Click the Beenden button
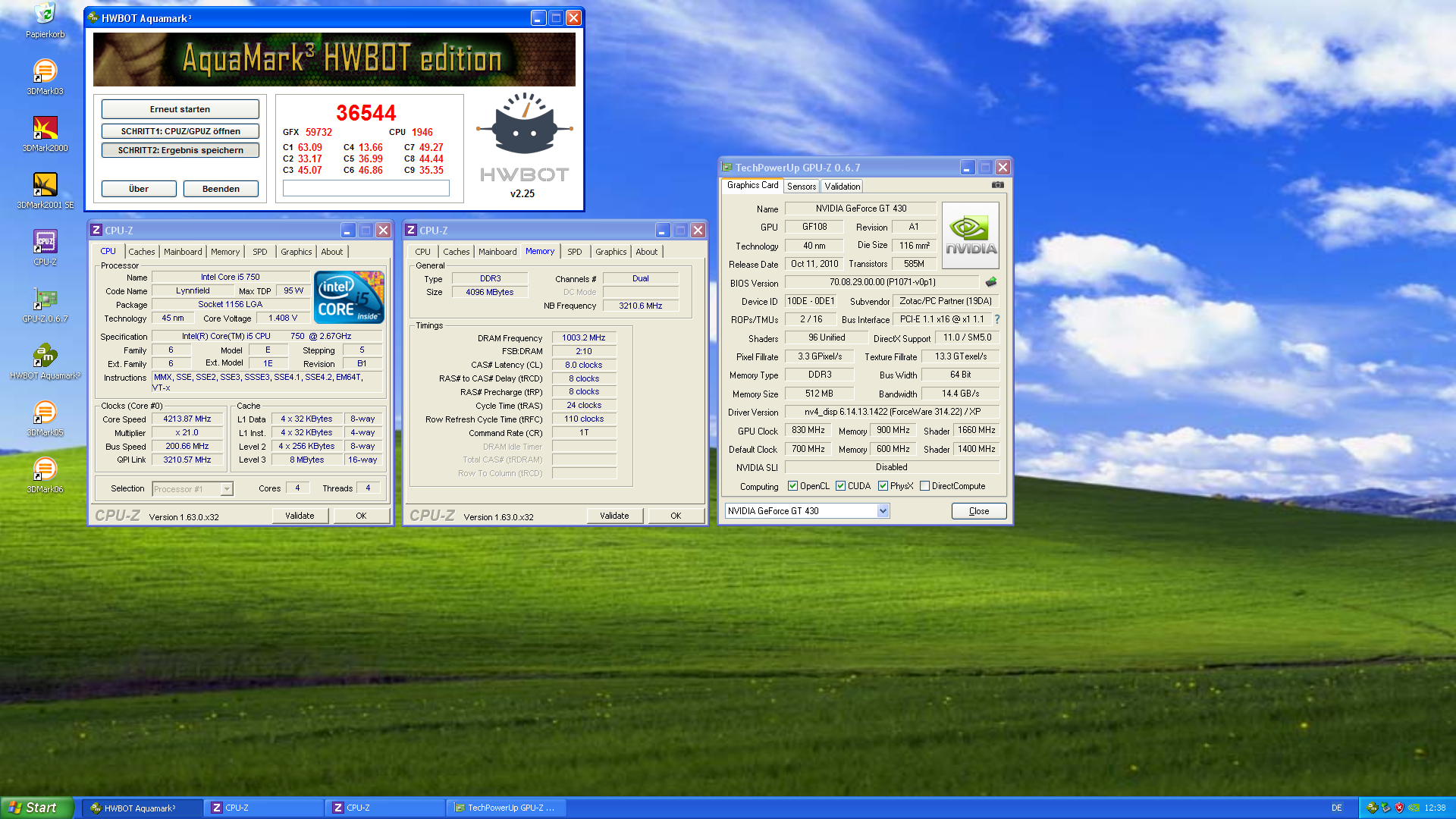The height and width of the screenshot is (819, 1456). click(221, 189)
